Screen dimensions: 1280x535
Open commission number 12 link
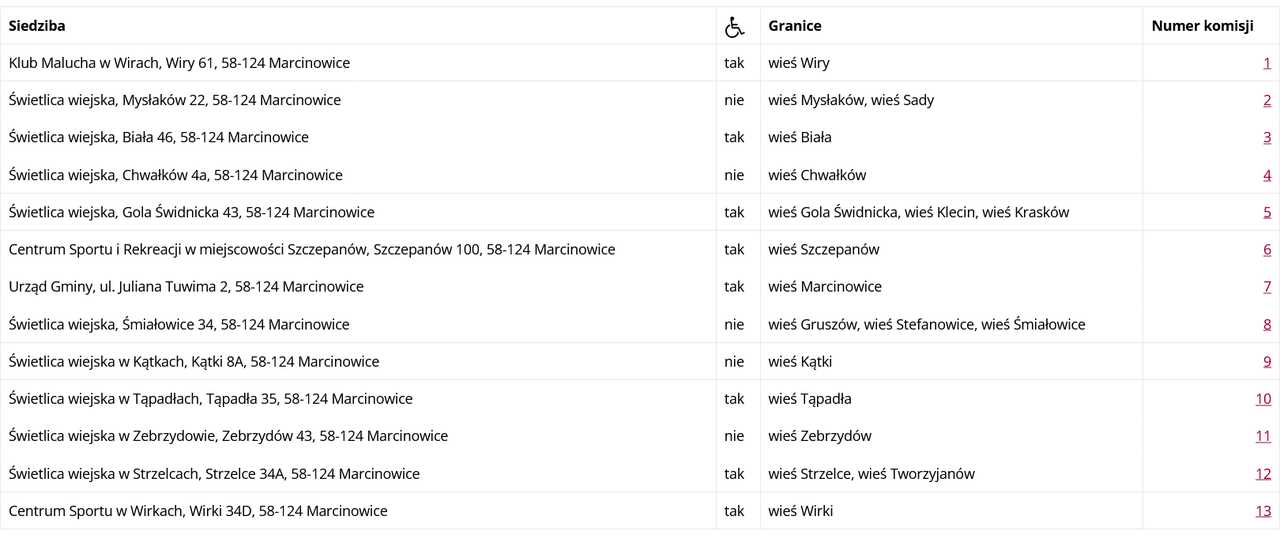coord(1263,473)
